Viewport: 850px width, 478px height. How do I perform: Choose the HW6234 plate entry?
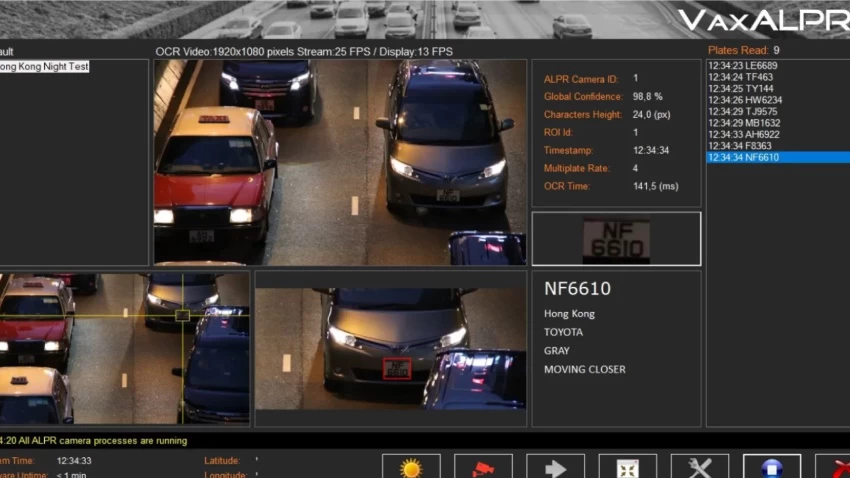coord(744,100)
